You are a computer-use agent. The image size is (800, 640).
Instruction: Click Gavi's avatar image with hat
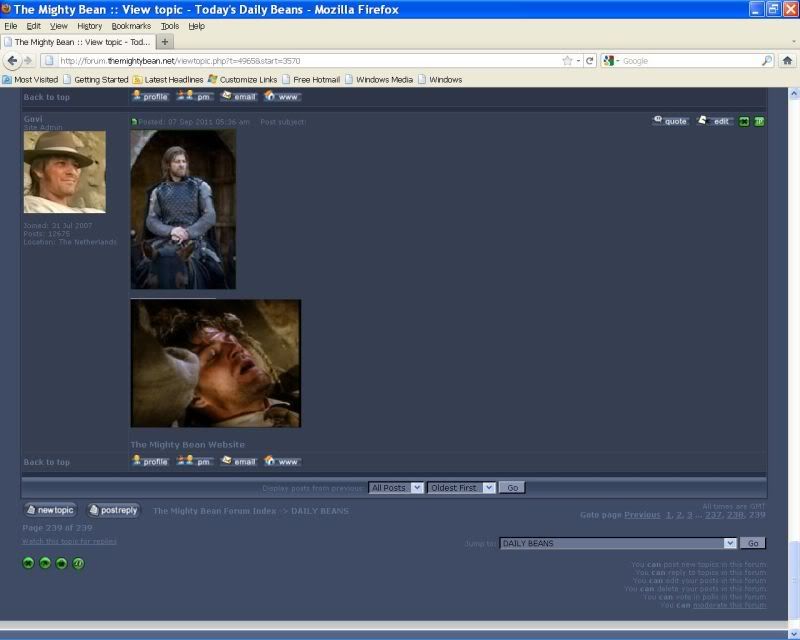(65, 172)
